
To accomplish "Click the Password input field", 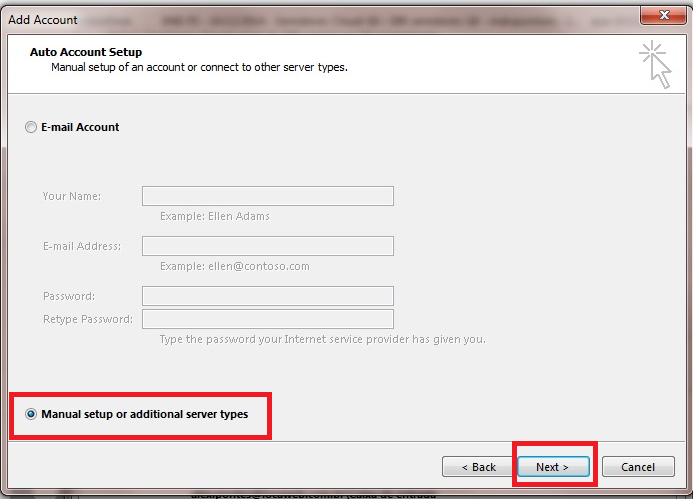I will (x=268, y=296).
